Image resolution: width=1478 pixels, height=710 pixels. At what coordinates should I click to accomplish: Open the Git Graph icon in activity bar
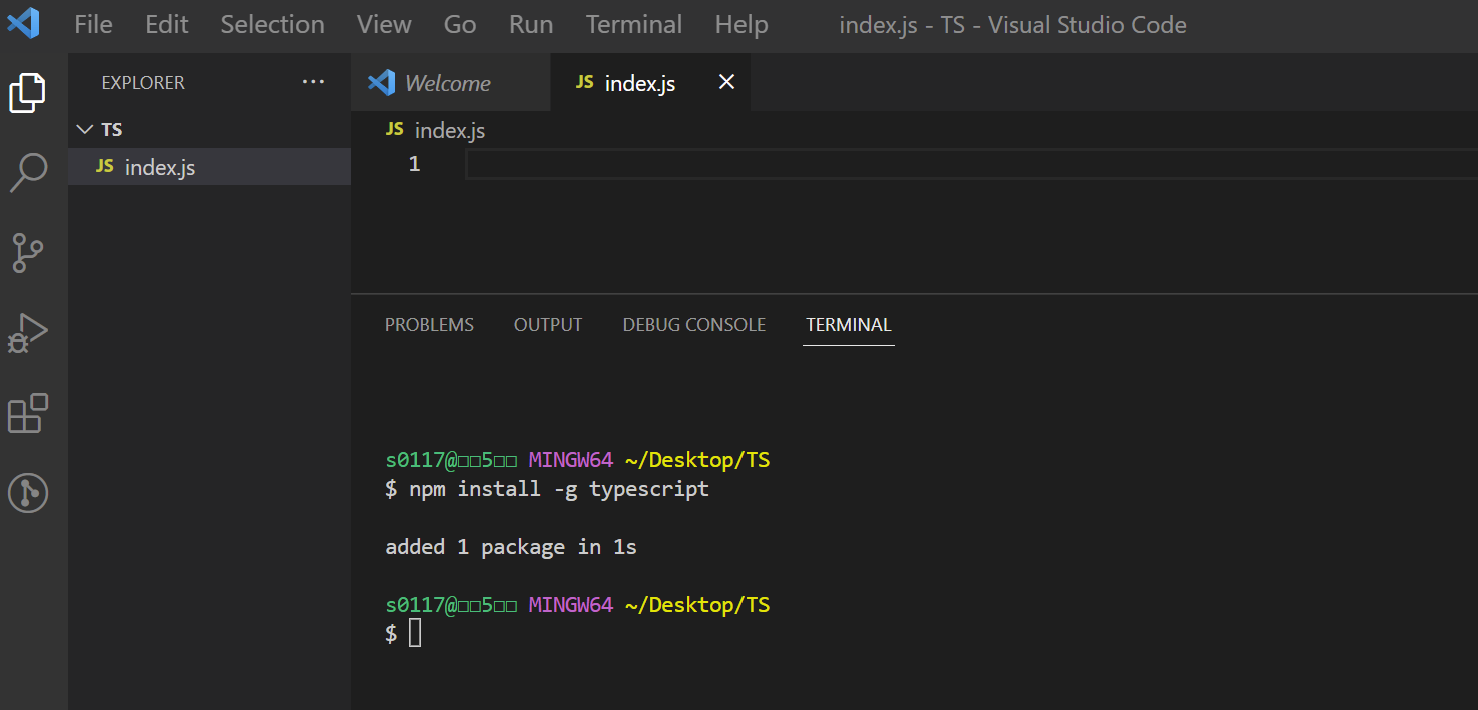[x=28, y=493]
